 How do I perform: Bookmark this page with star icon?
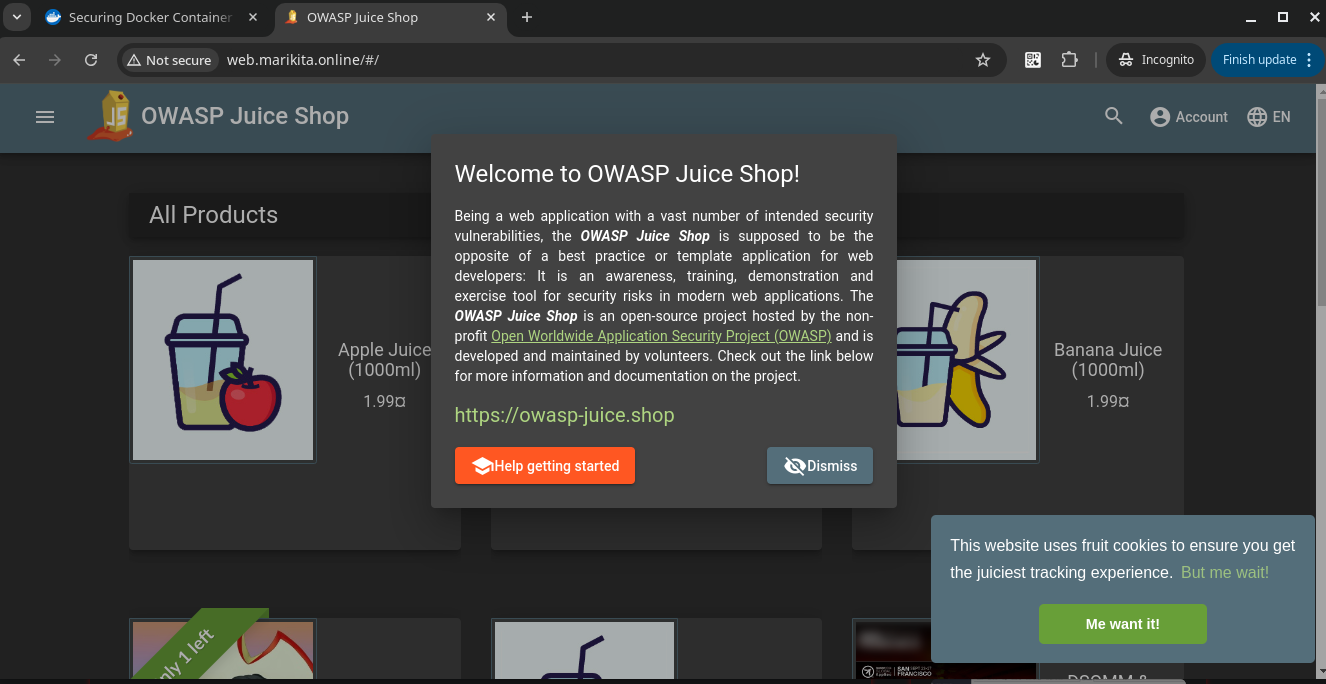pyautogui.click(x=983, y=60)
